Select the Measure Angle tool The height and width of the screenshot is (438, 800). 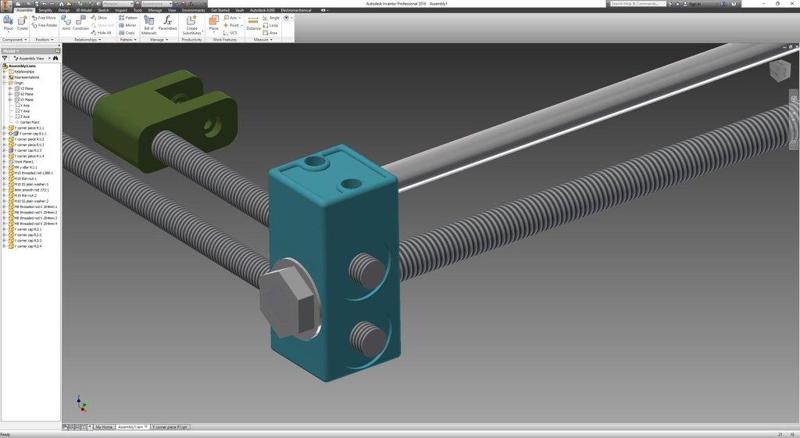[x=271, y=18]
